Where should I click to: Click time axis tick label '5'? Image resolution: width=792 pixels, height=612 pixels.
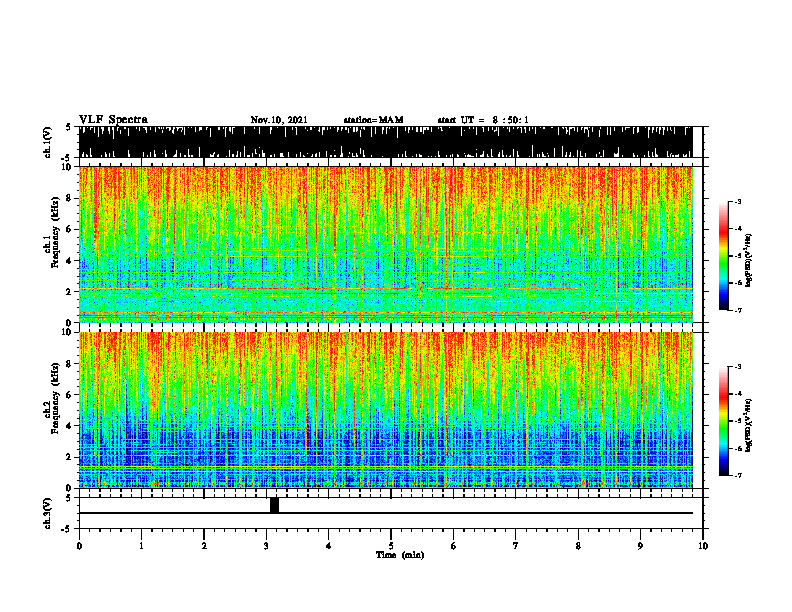[x=391, y=546]
